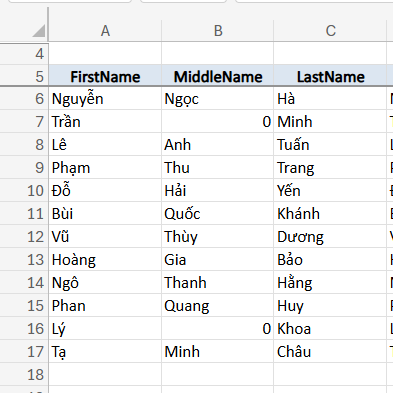
Task: Select the cell containing Anh
Action: pos(218,145)
